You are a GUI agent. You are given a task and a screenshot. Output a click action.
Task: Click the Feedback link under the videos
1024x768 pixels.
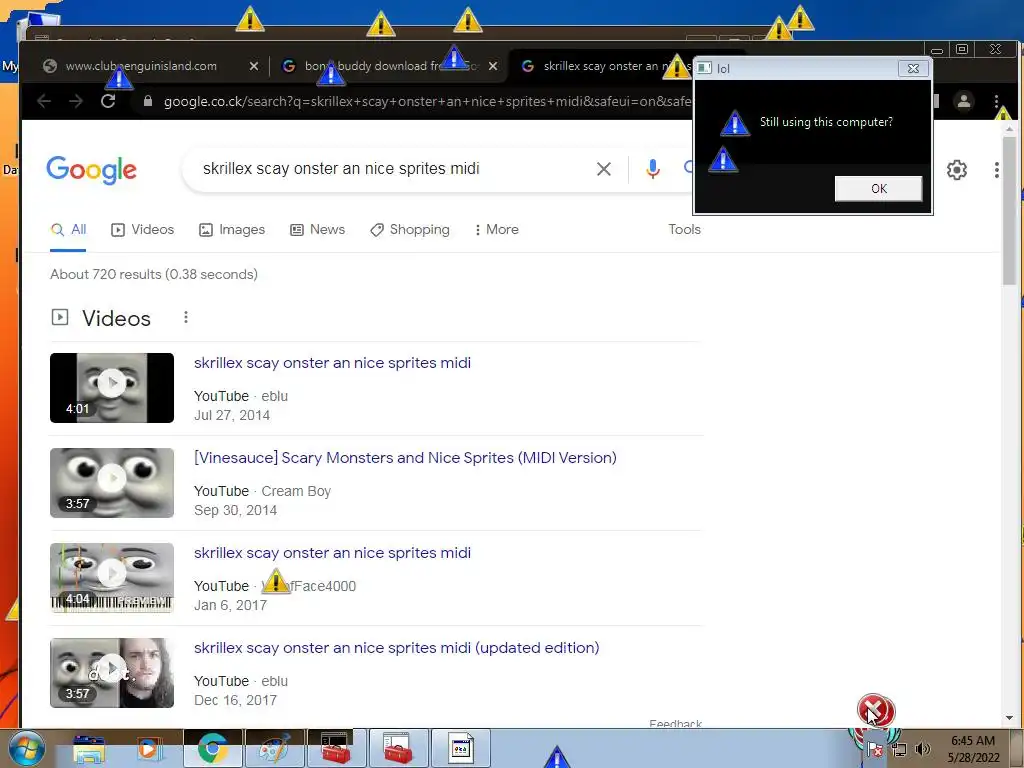point(675,724)
